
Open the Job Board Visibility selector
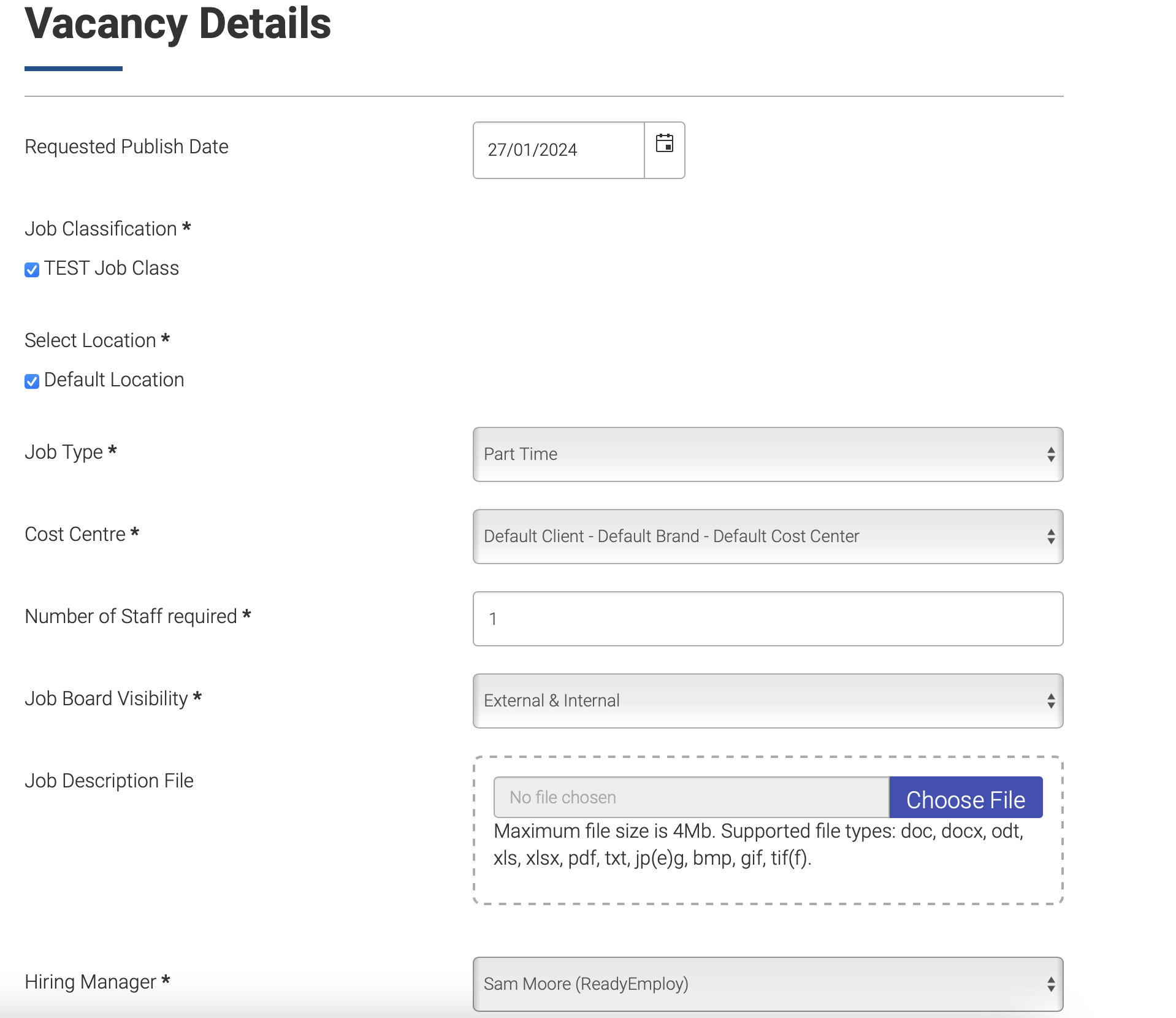point(766,700)
